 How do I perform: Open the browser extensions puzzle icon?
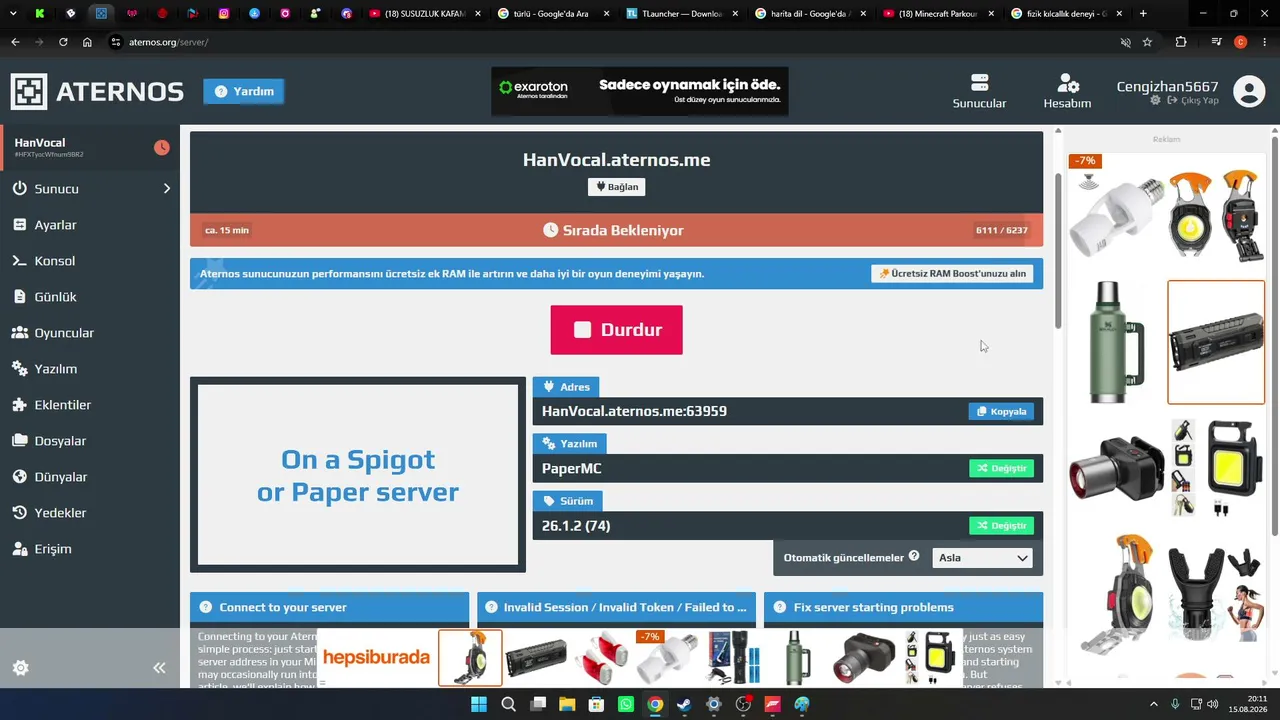click(1181, 42)
